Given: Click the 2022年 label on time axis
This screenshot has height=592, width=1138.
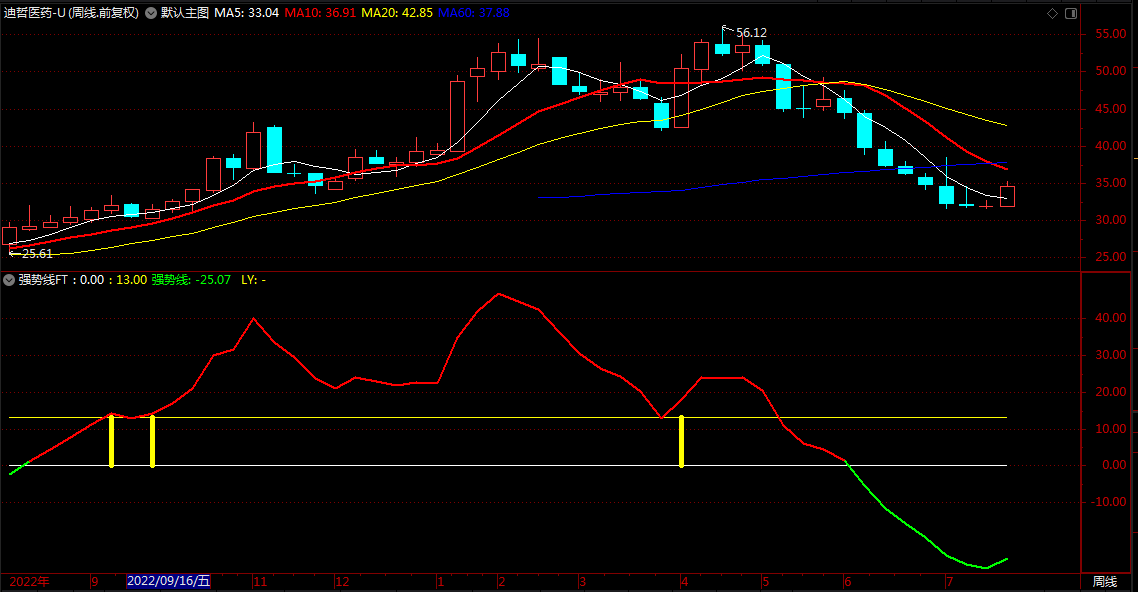Looking at the screenshot, I should [30, 582].
